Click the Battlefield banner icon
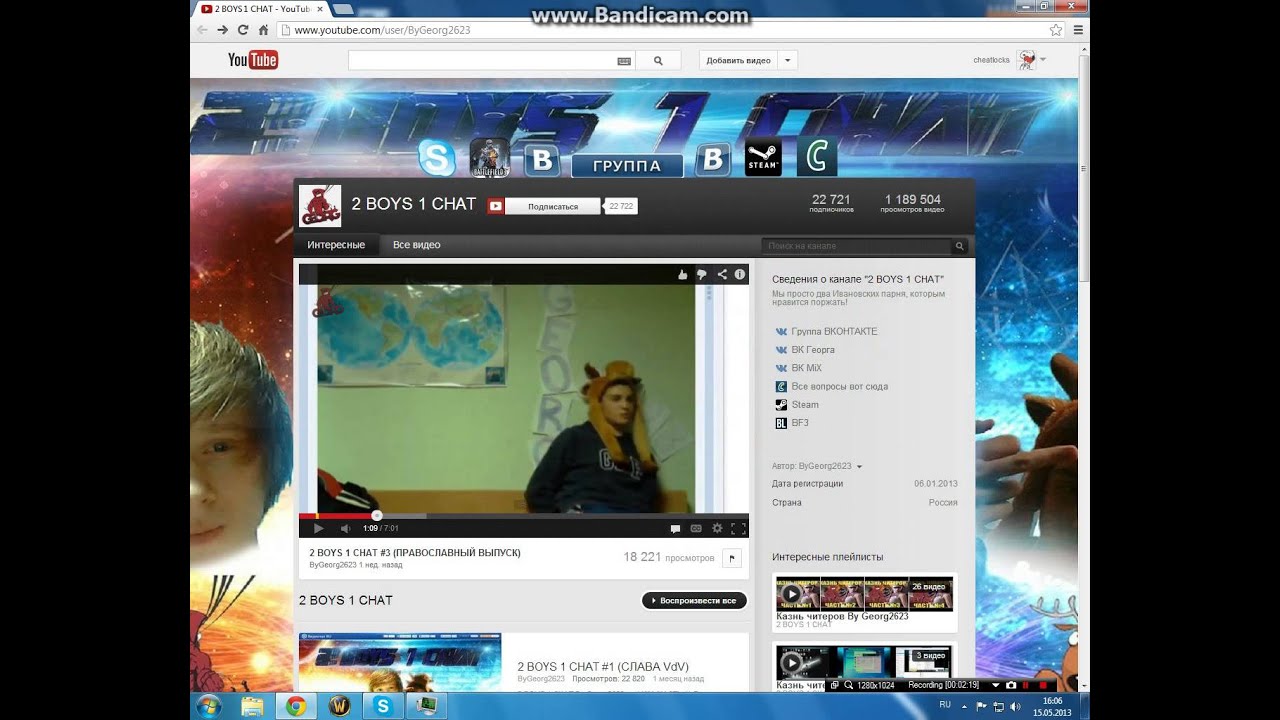 (x=490, y=158)
